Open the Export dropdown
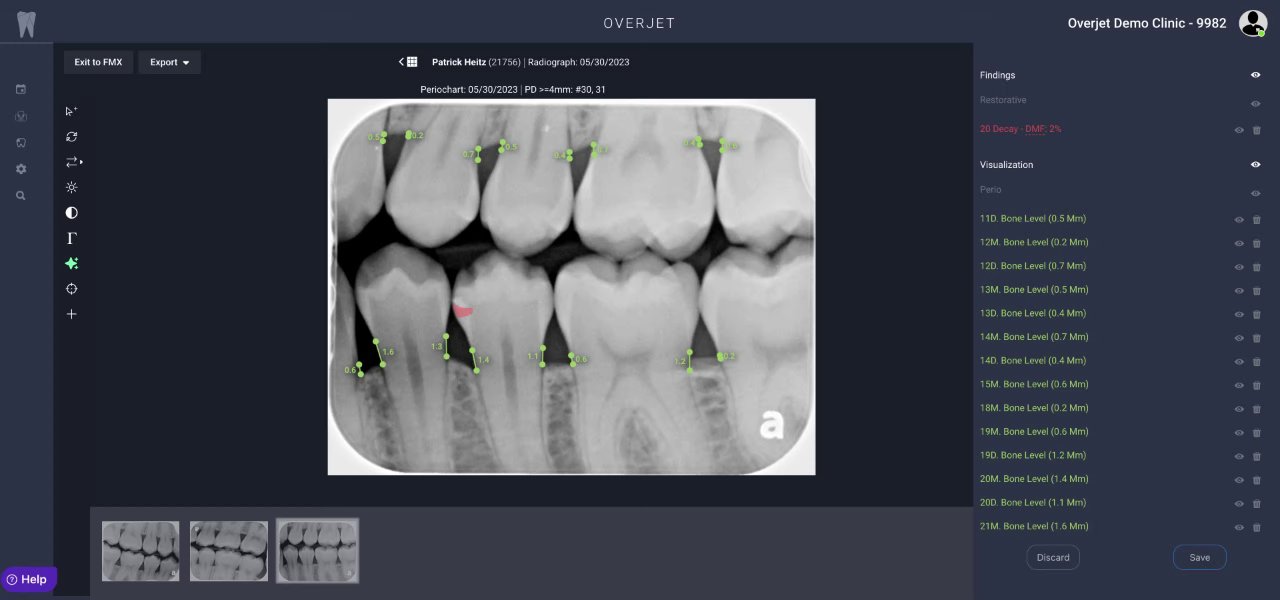 pyautogui.click(x=169, y=62)
